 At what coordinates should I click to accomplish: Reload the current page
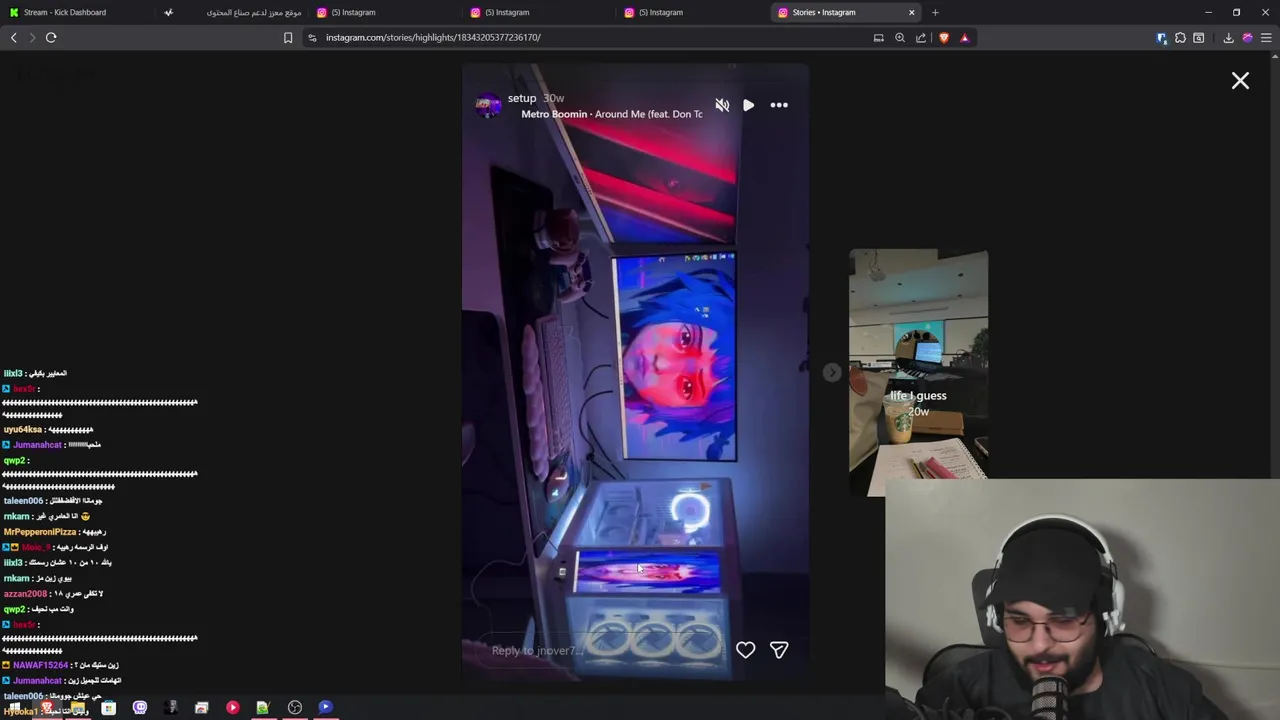(x=51, y=38)
